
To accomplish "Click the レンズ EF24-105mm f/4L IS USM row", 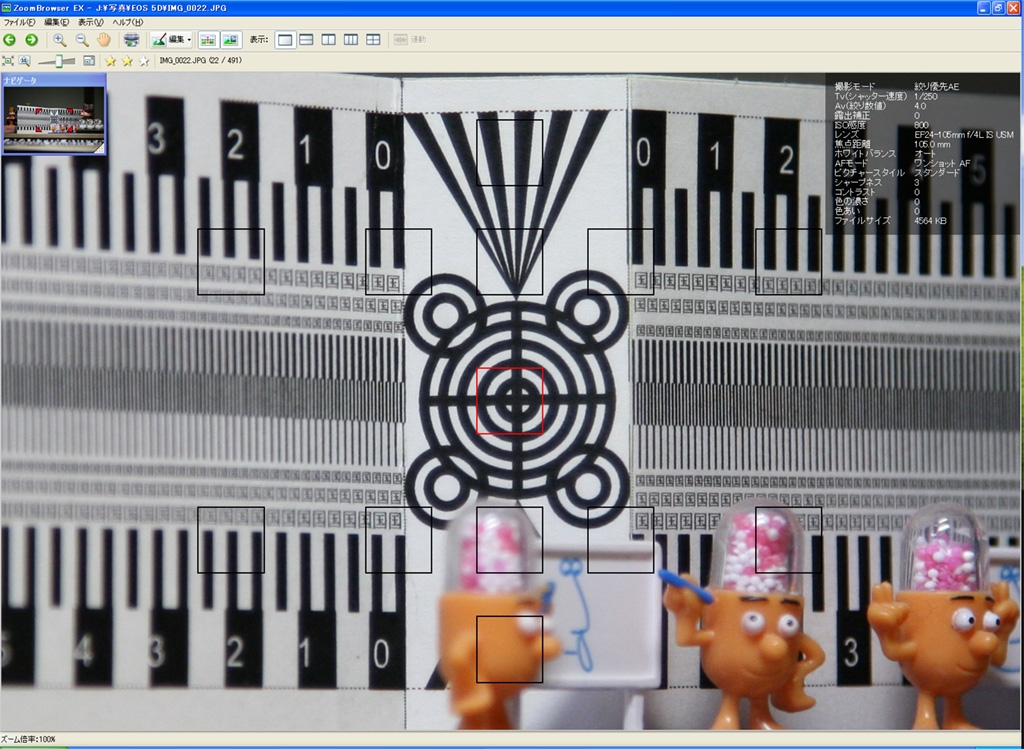I will click(x=923, y=135).
